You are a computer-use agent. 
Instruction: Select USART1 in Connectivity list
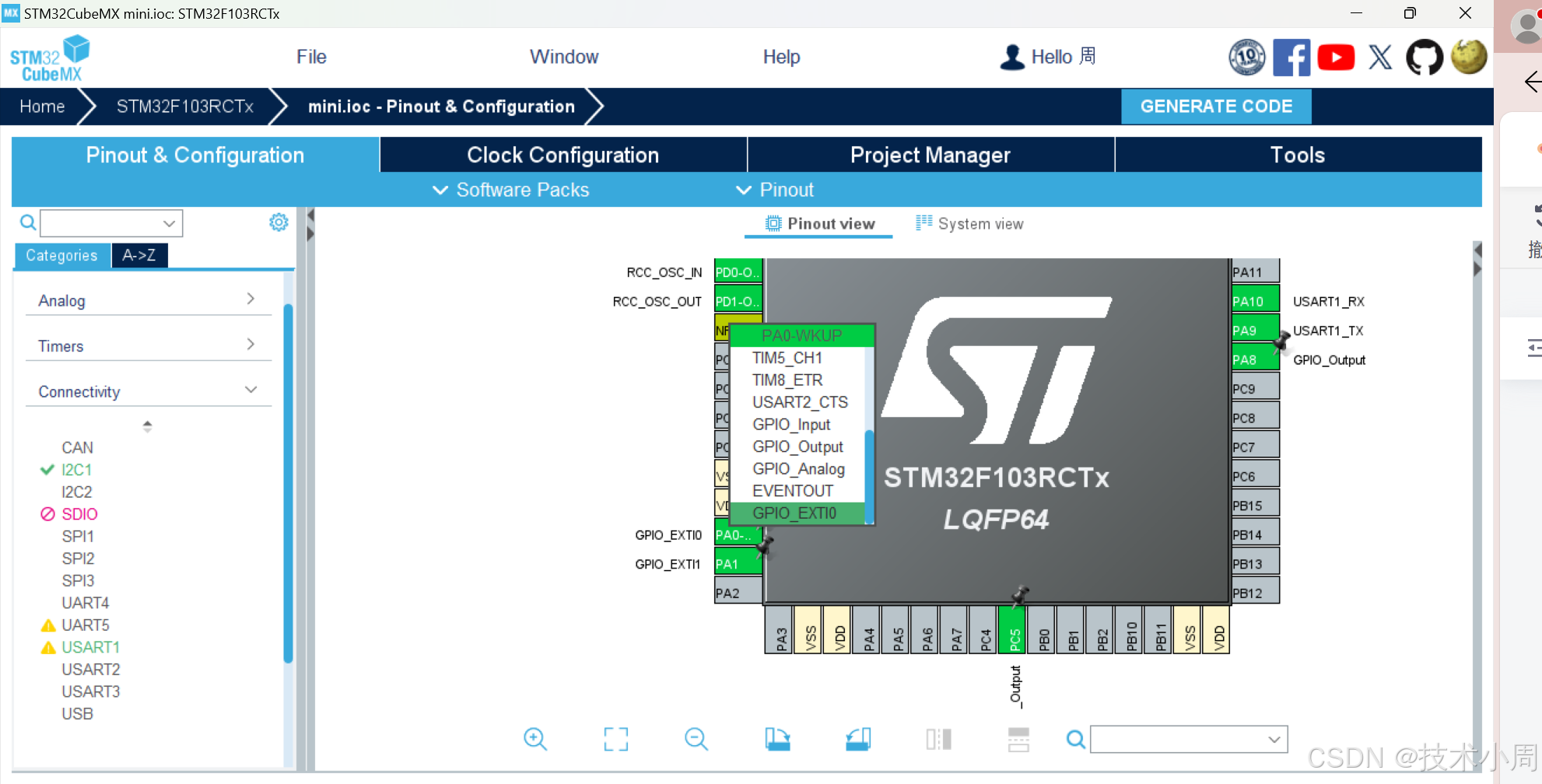[x=90, y=647]
